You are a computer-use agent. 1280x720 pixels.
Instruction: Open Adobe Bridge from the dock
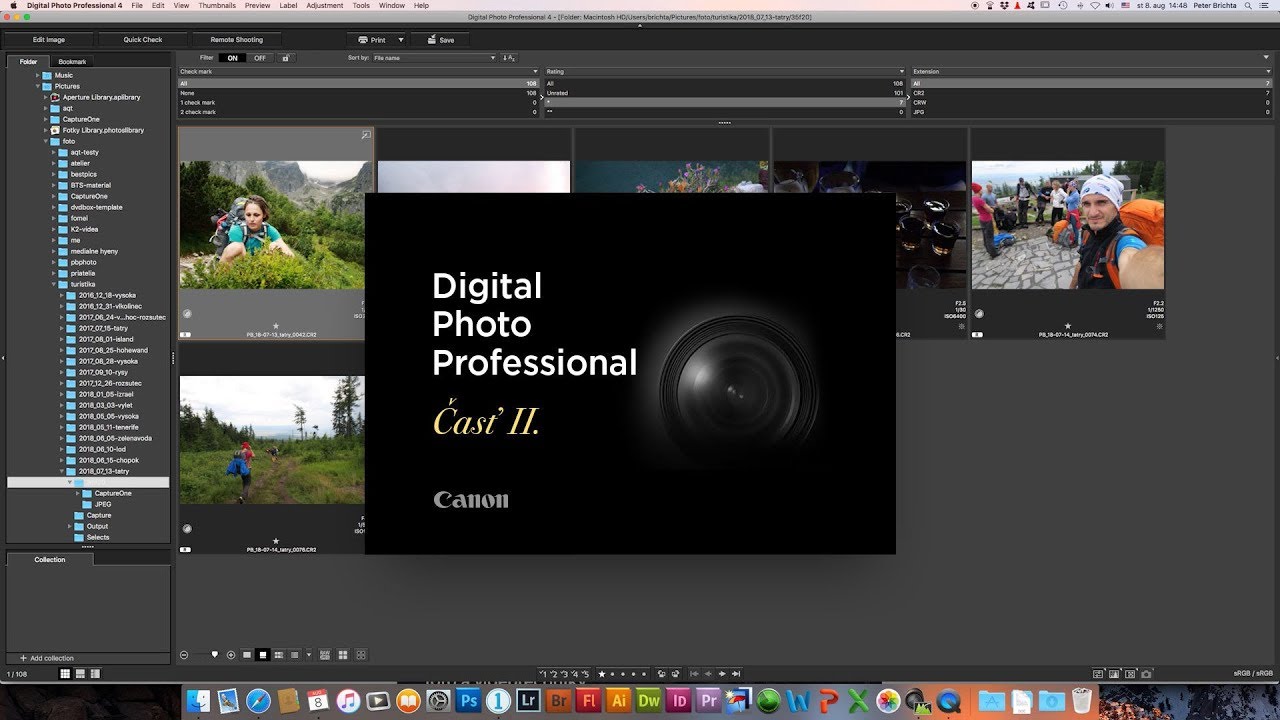pos(559,701)
